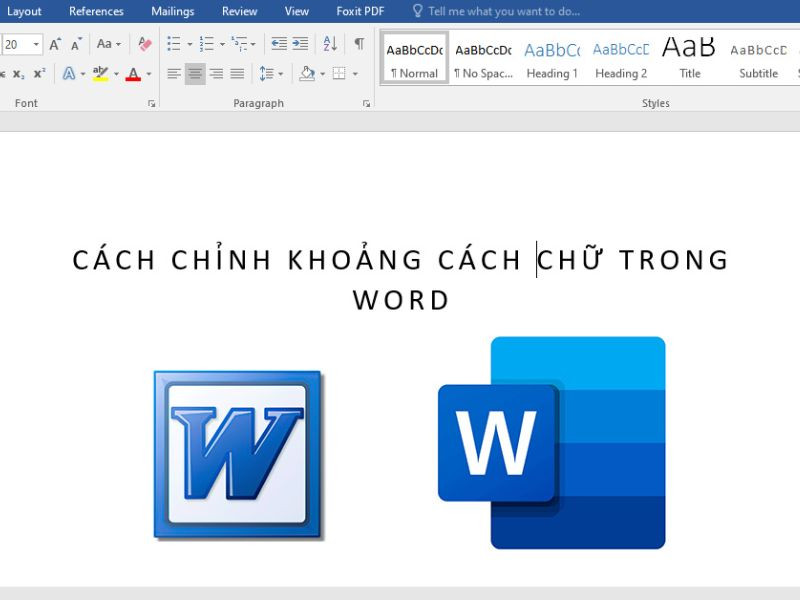The height and width of the screenshot is (600, 800).
Task: Apply the Heading 1 style
Action: click(x=552, y=58)
